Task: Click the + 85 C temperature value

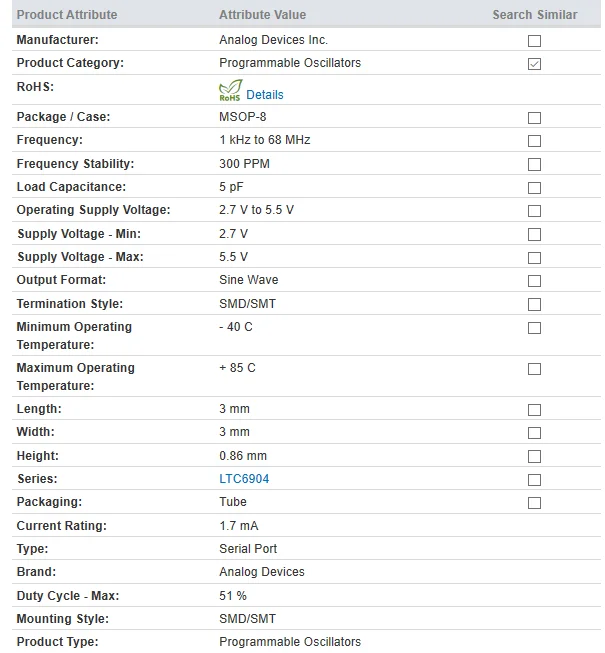Action: tap(237, 368)
